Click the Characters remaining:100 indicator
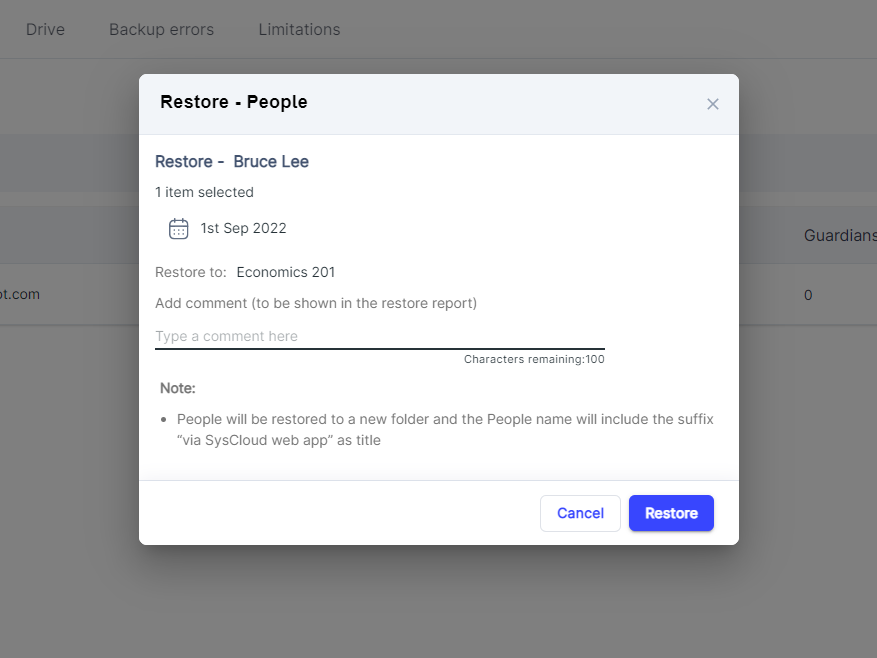This screenshot has width=877, height=658. coord(535,358)
